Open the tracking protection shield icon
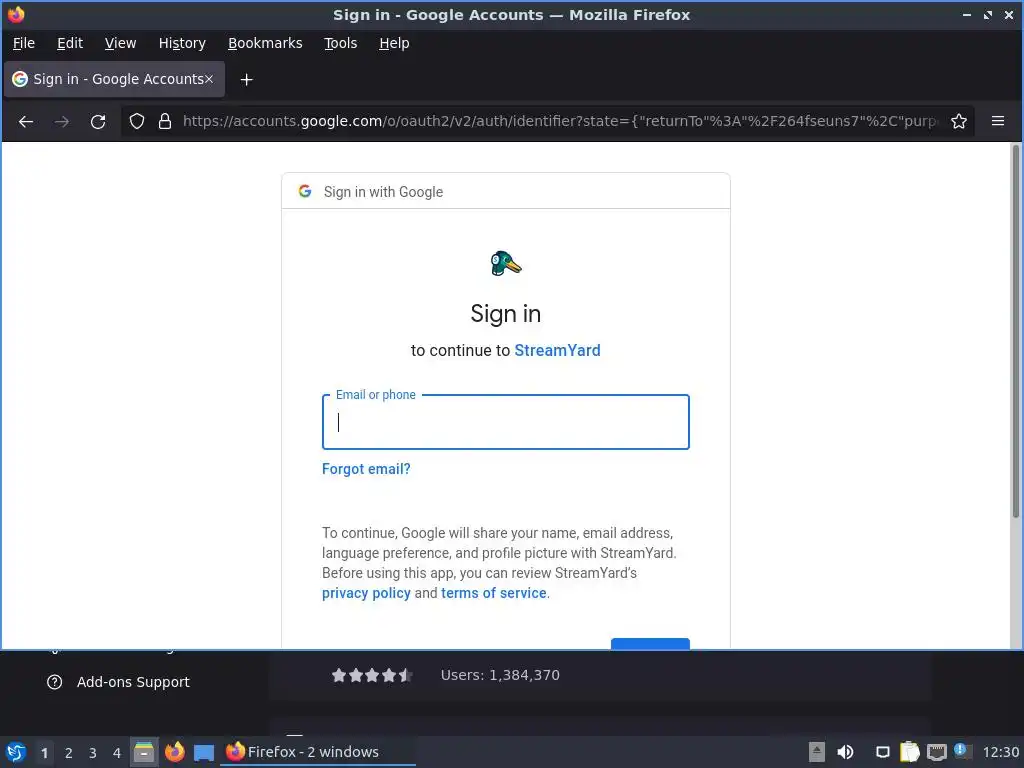 136,121
